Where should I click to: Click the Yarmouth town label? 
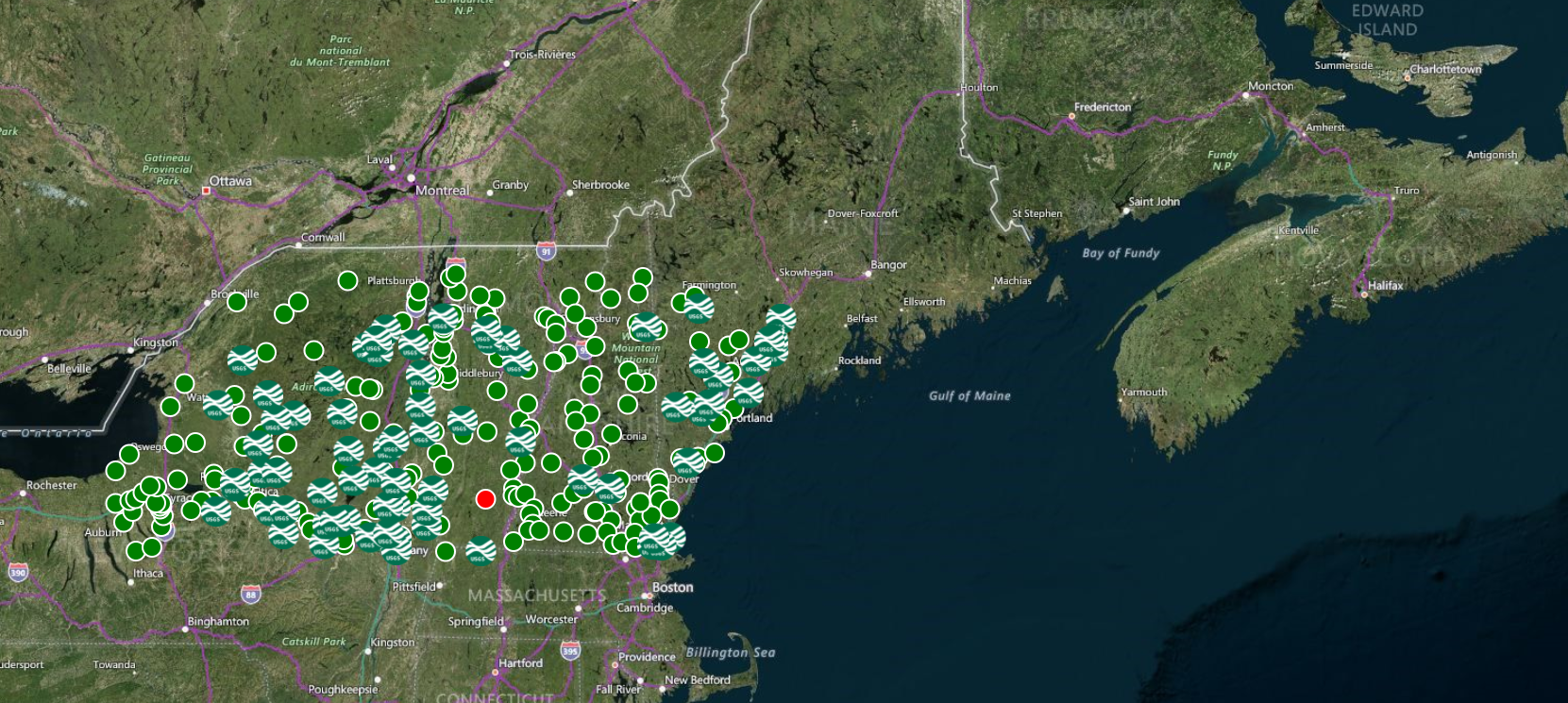1144,392
